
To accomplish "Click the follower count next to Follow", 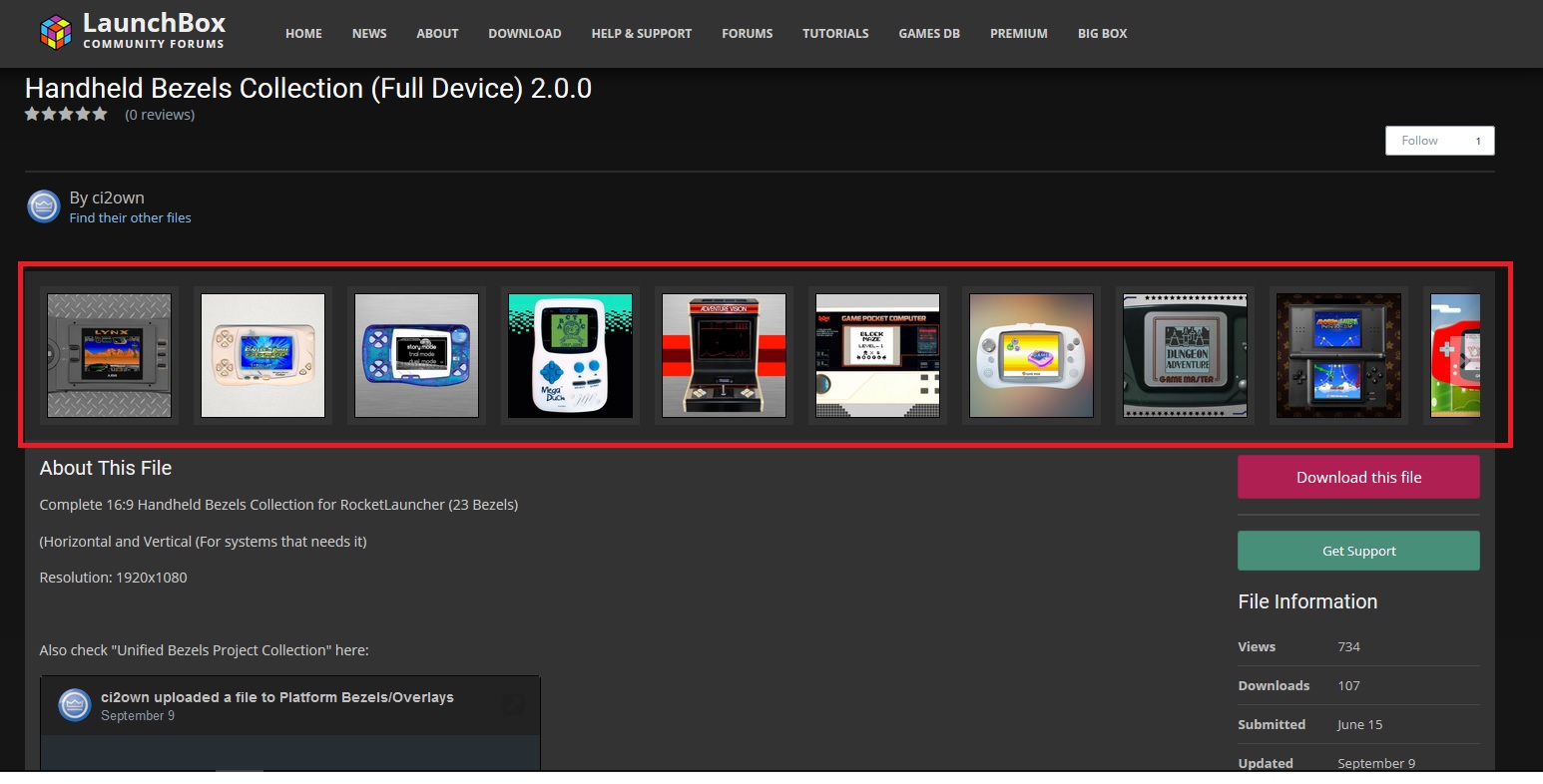I will click(1478, 141).
